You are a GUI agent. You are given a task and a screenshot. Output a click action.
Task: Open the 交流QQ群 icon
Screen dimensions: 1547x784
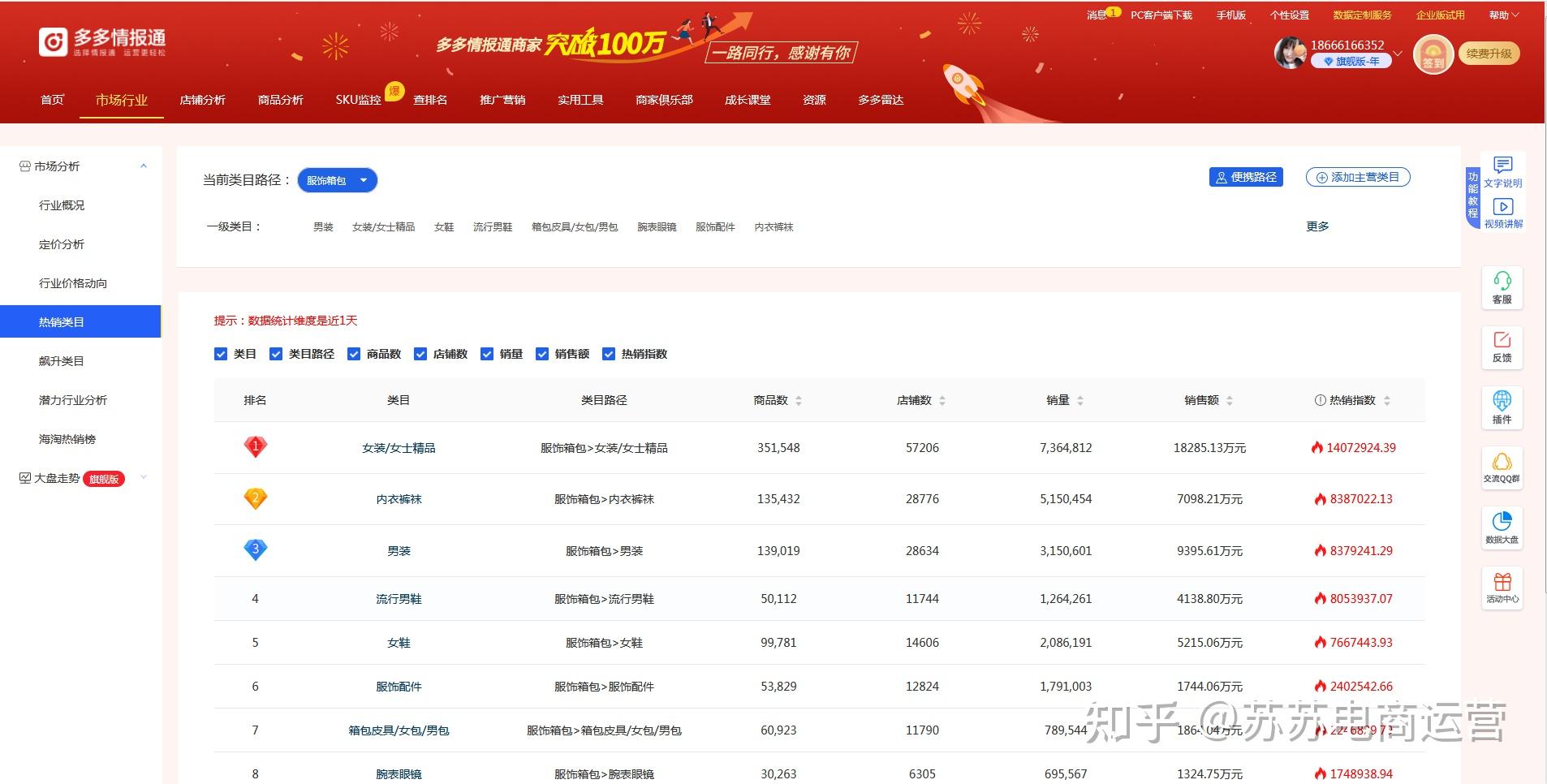1502,467
